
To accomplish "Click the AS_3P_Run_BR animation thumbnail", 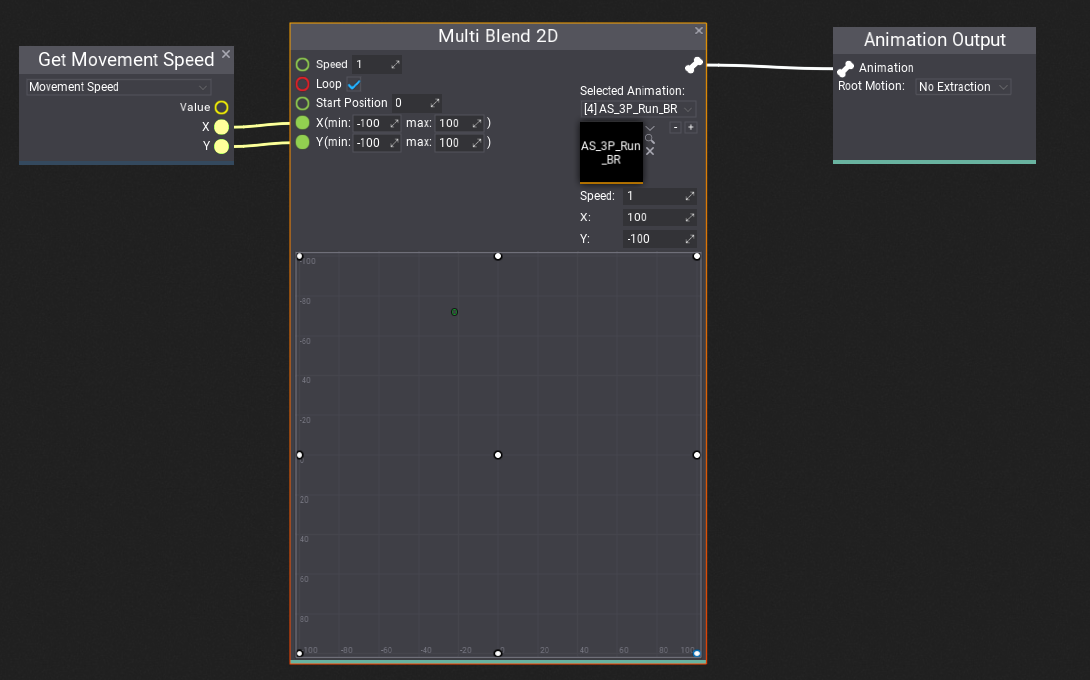I will (611, 152).
